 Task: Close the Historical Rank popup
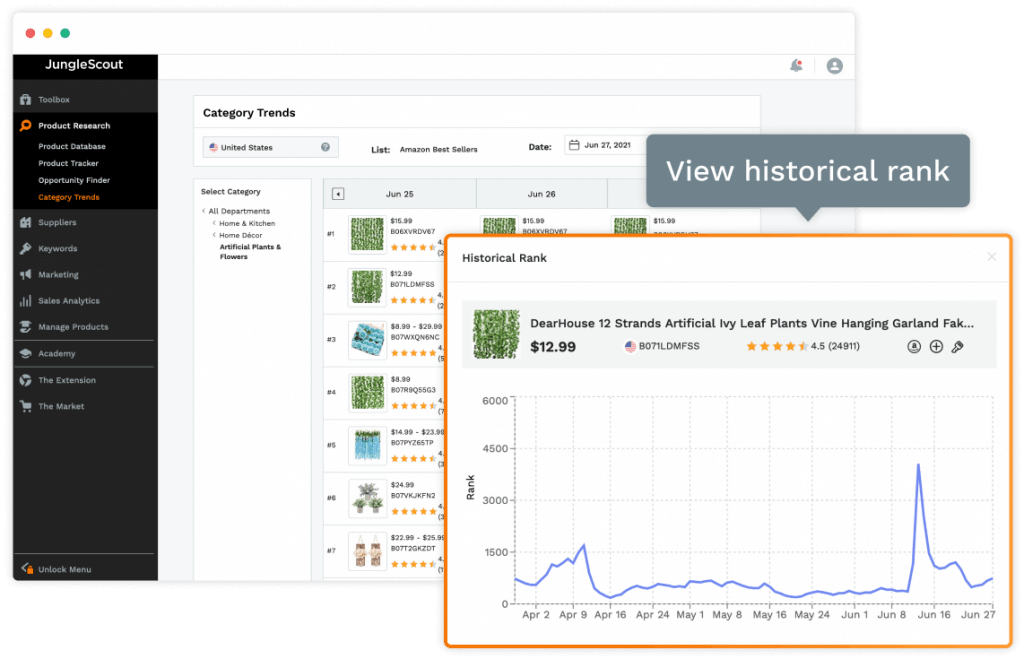(x=991, y=257)
